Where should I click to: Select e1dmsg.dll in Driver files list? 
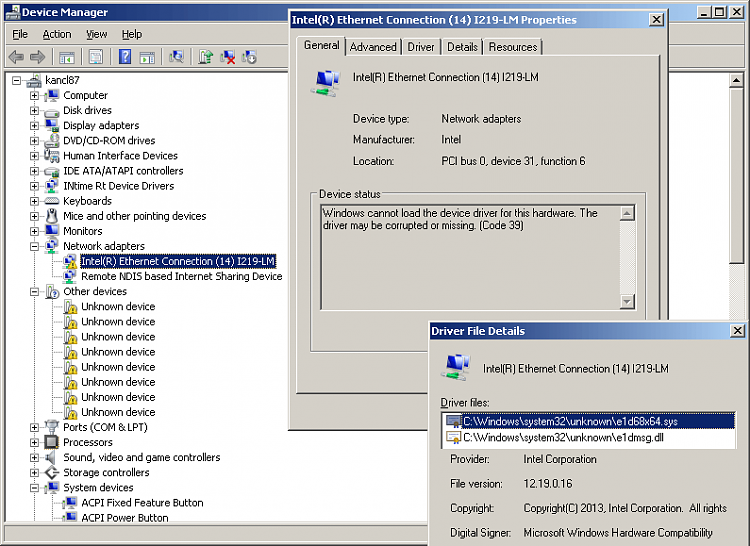[589, 437]
